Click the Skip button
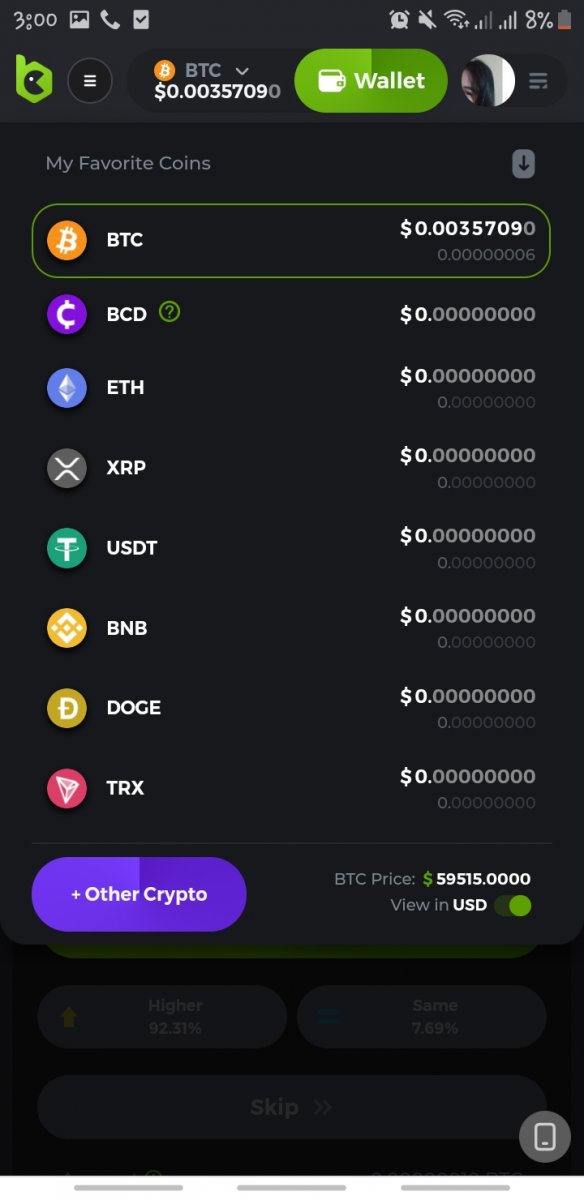Screen dimensions: 584x1200 click(x=291, y=1107)
